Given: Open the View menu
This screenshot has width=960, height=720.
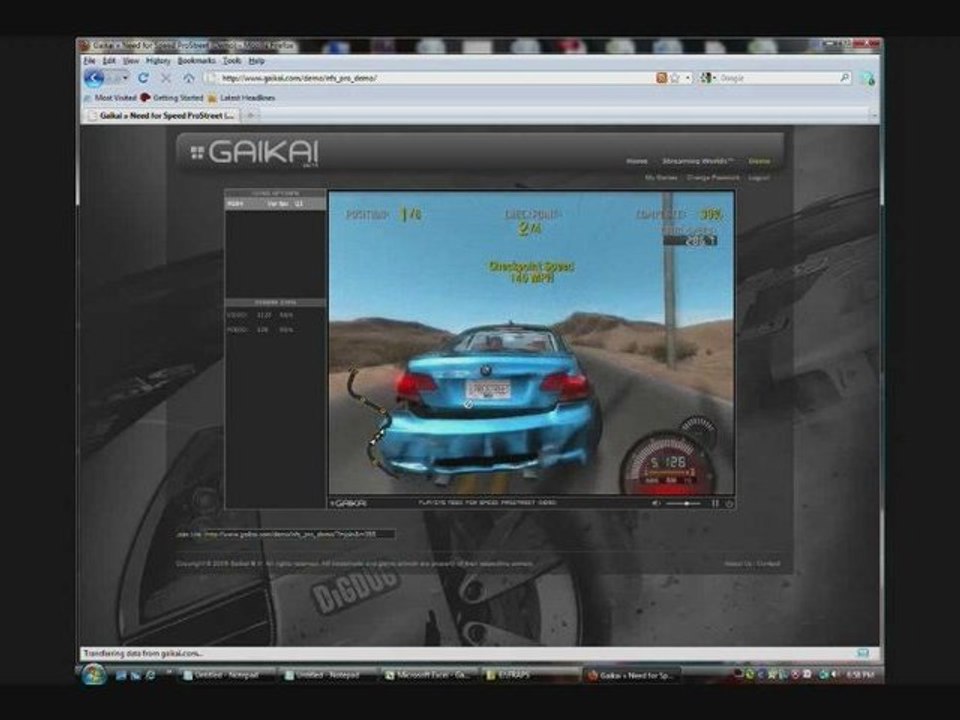Looking at the screenshot, I should click(130, 61).
